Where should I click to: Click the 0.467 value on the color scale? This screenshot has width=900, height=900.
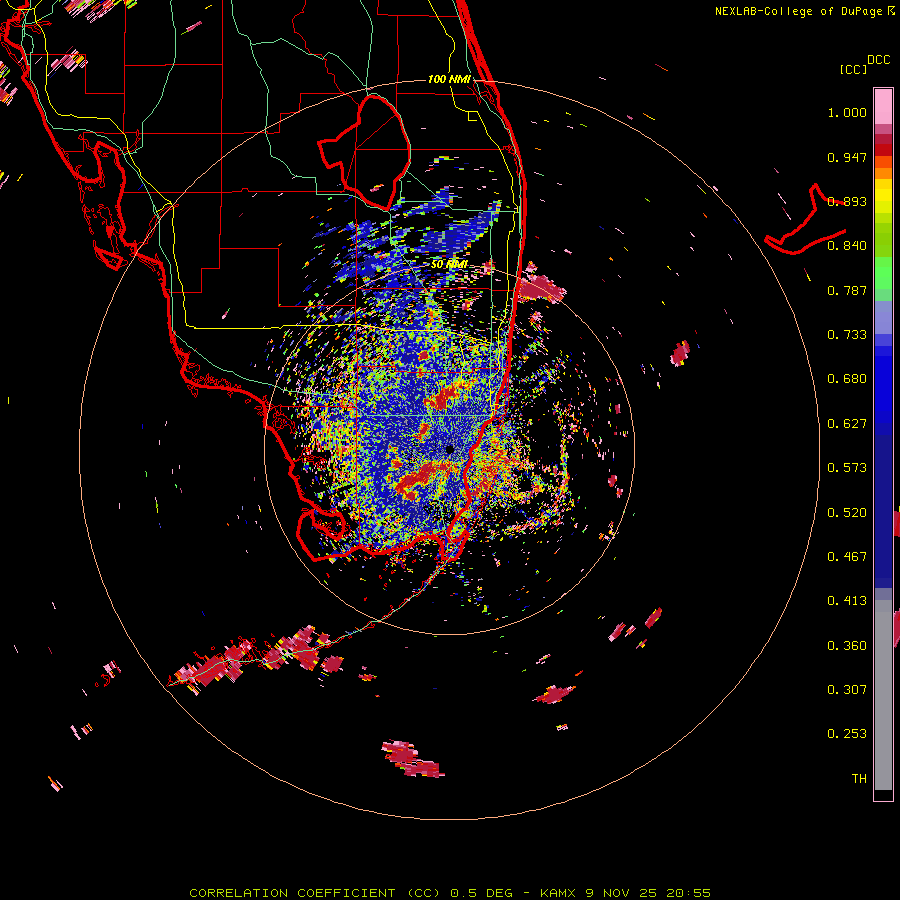pos(847,557)
